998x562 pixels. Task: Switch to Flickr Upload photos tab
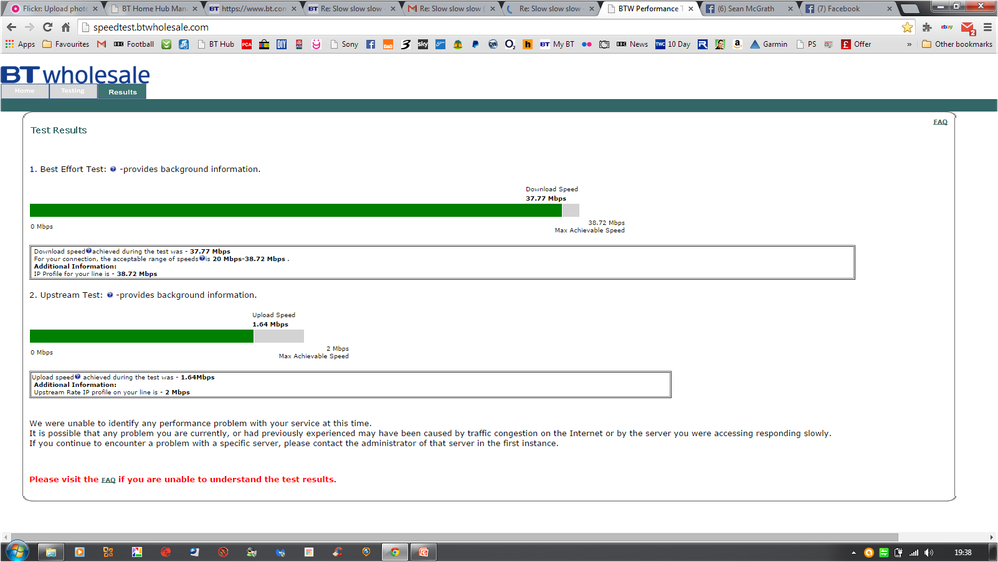[x=54, y=9]
